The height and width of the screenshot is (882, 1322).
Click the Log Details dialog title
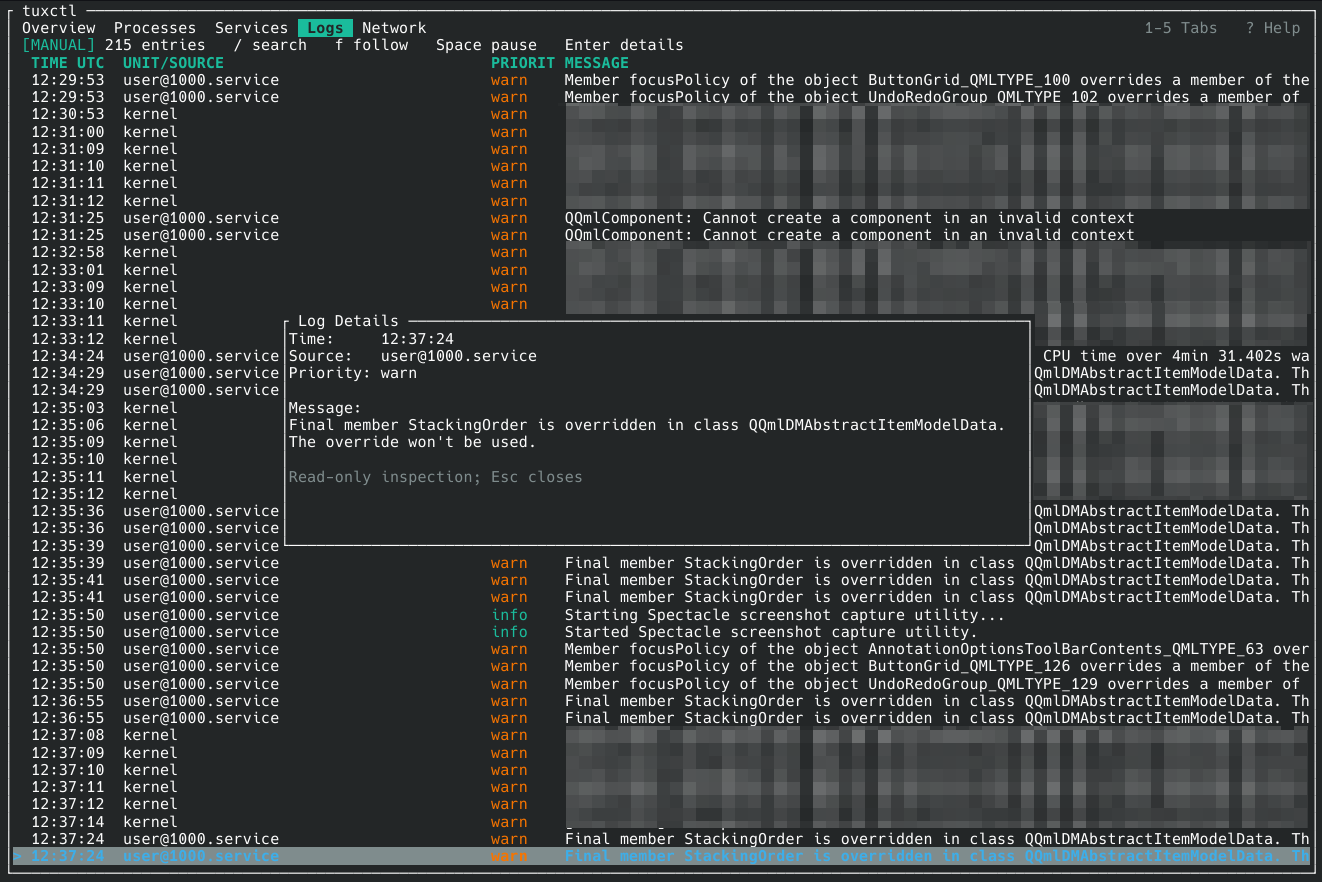[348, 321]
